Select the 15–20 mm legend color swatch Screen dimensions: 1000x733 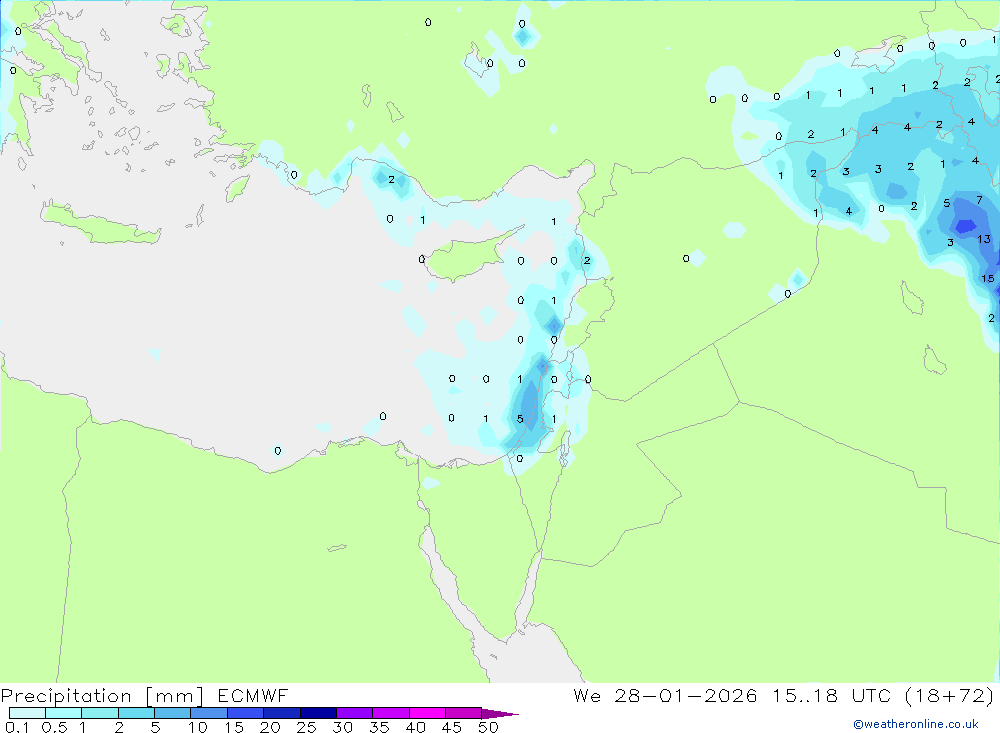[x=245, y=713]
